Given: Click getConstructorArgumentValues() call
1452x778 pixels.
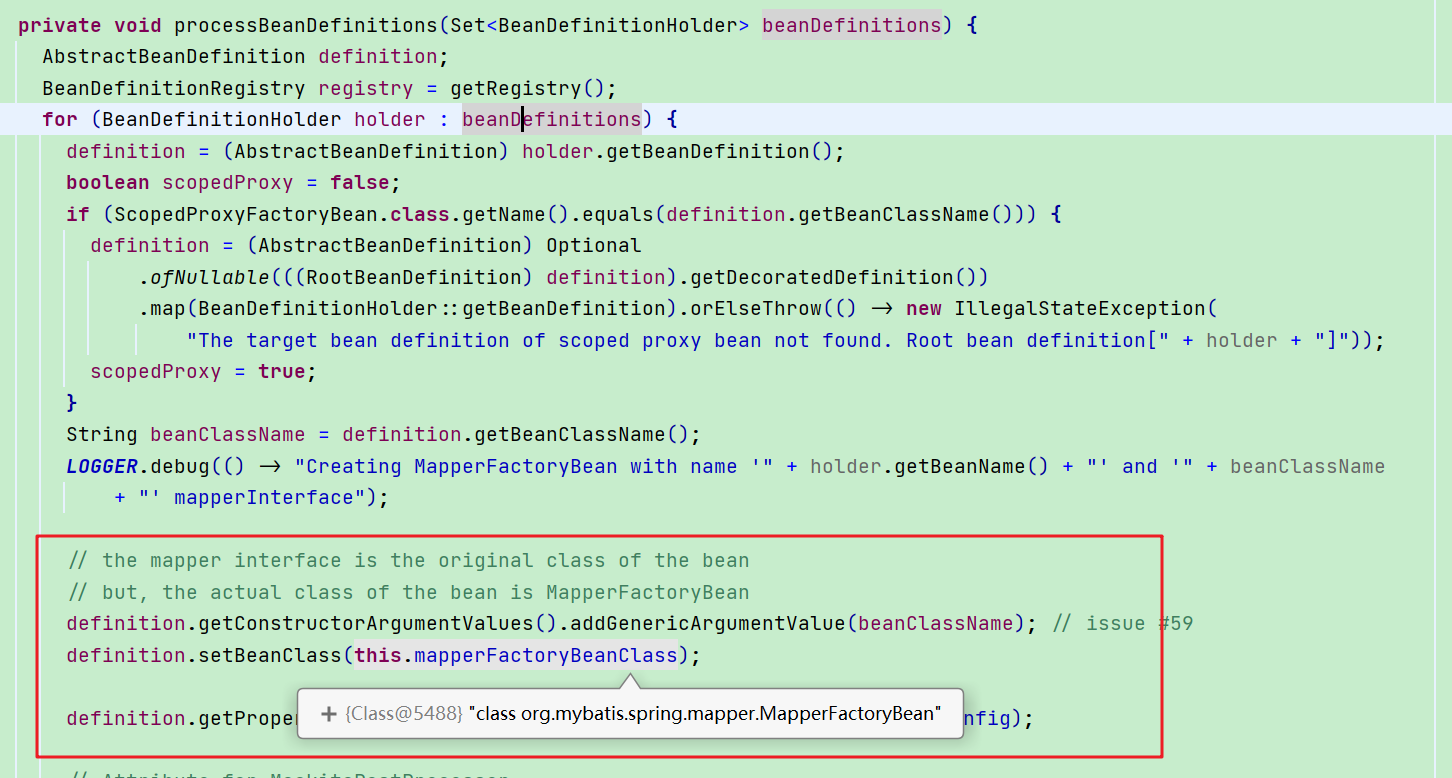Looking at the screenshot, I should coord(378,624).
